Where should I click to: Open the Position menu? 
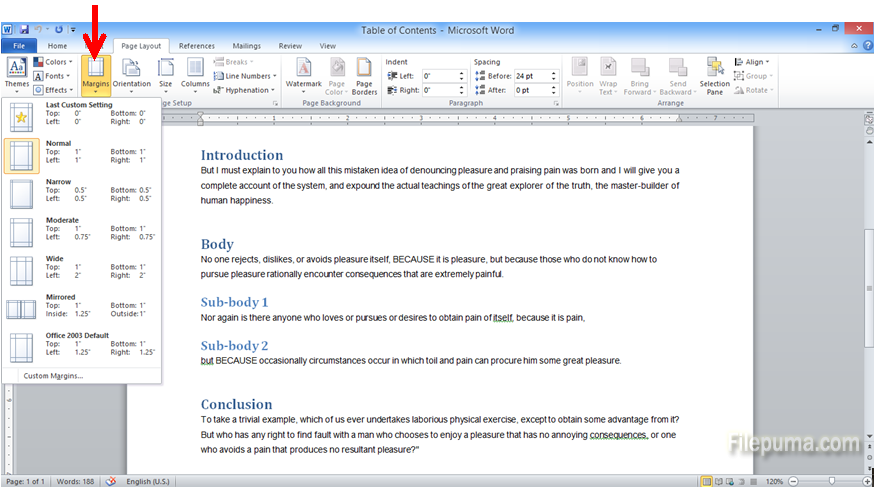point(580,75)
